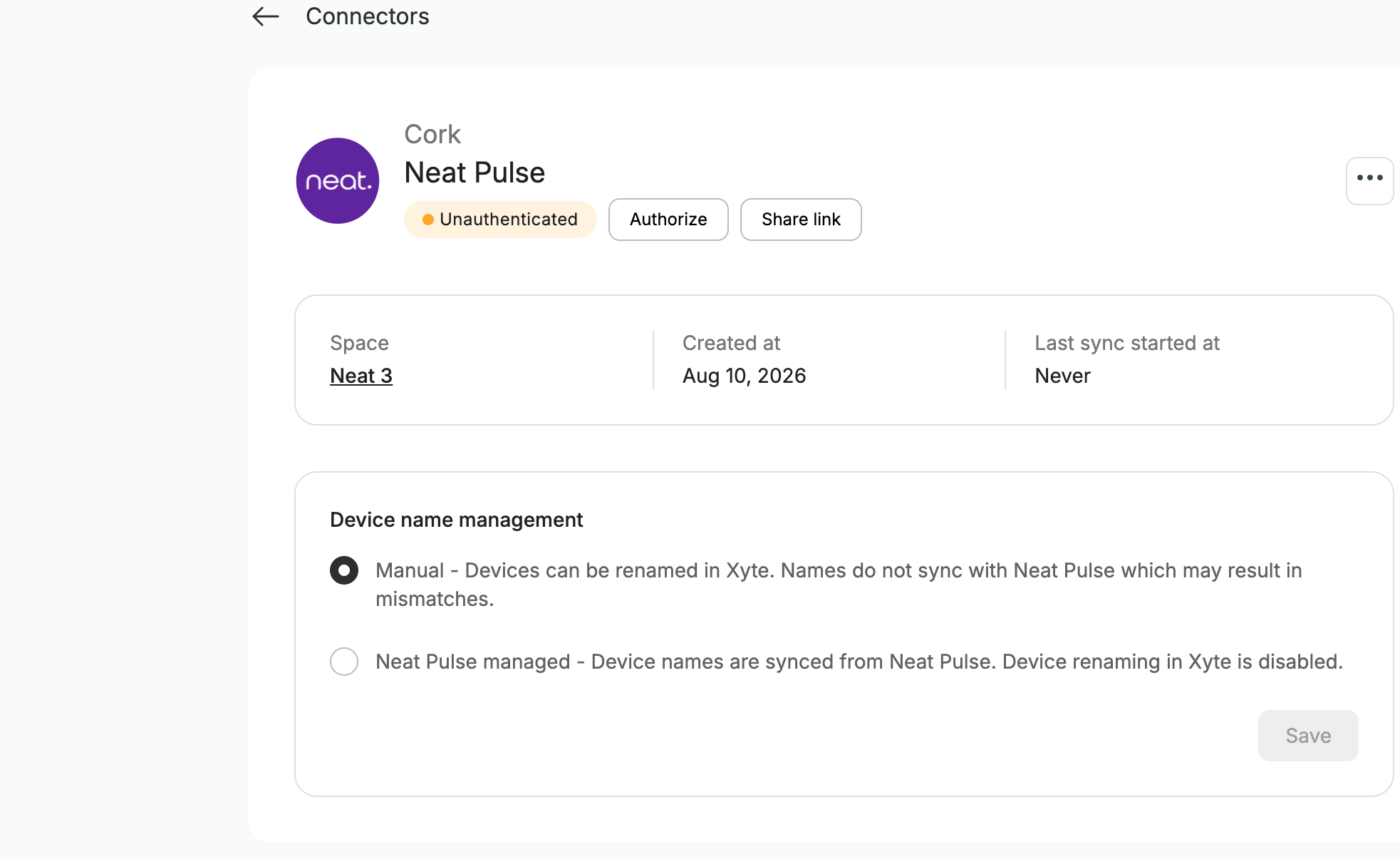Click the Neat Pulse managed description text
The image size is (1400, 859).
point(859,662)
